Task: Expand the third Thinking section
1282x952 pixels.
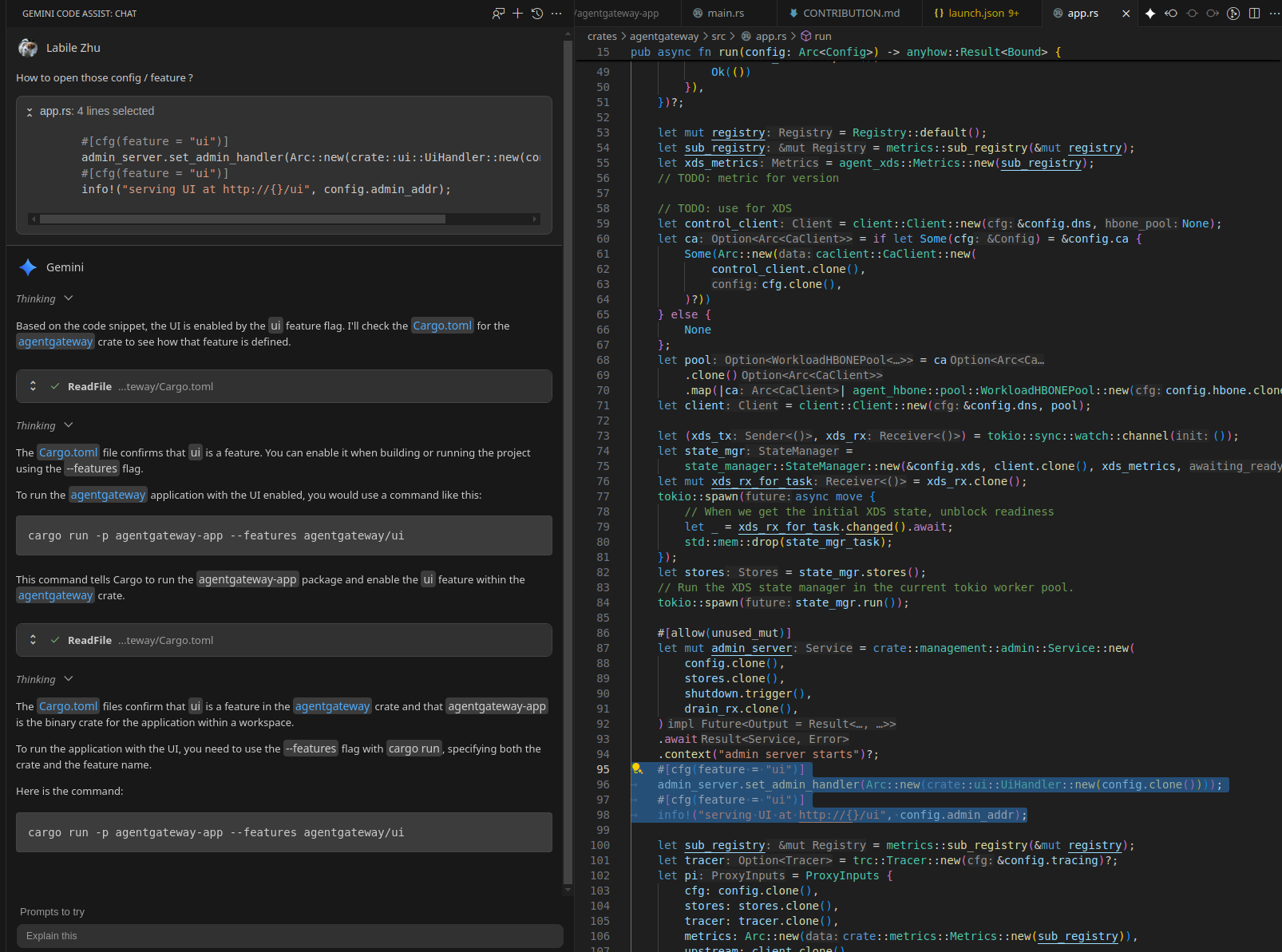Action: click(x=68, y=679)
